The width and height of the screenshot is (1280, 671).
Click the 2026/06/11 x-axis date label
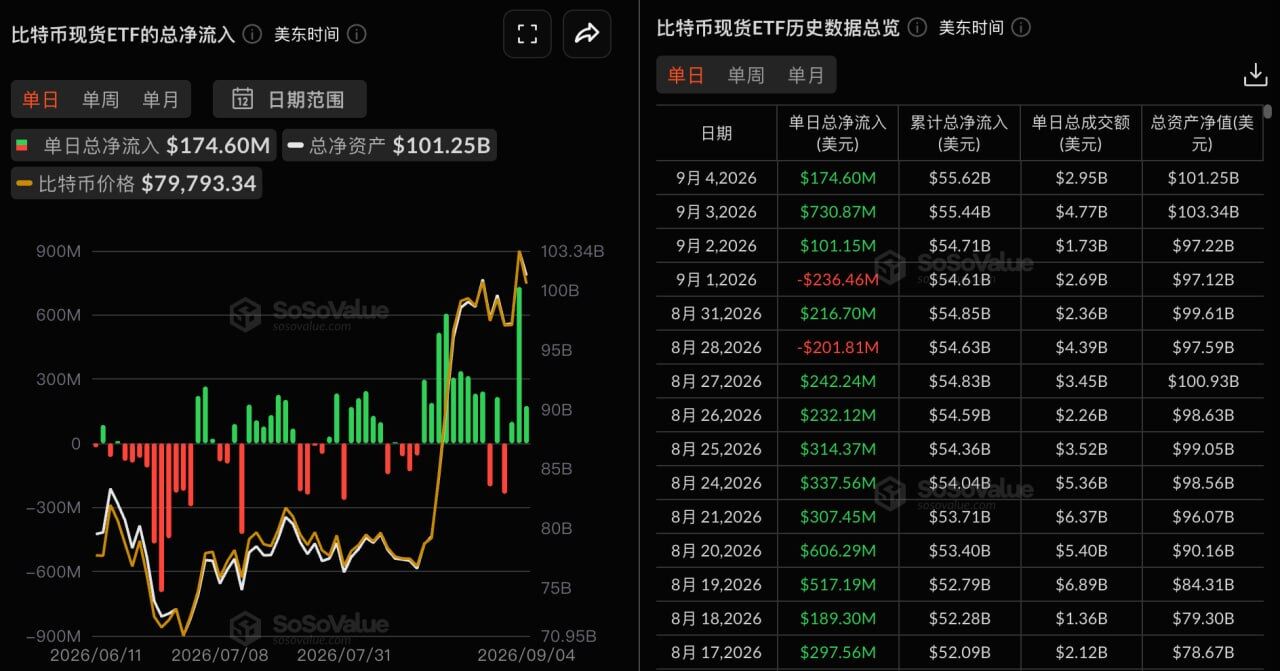tap(94, 655)
